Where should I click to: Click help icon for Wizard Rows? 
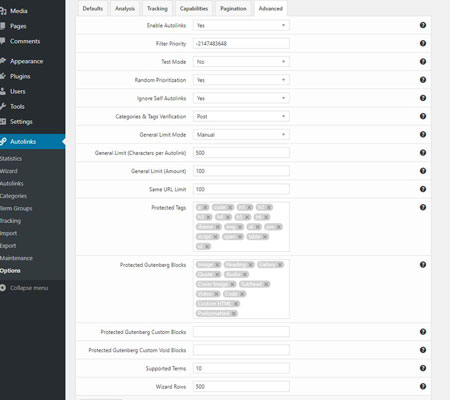point(423,386)
